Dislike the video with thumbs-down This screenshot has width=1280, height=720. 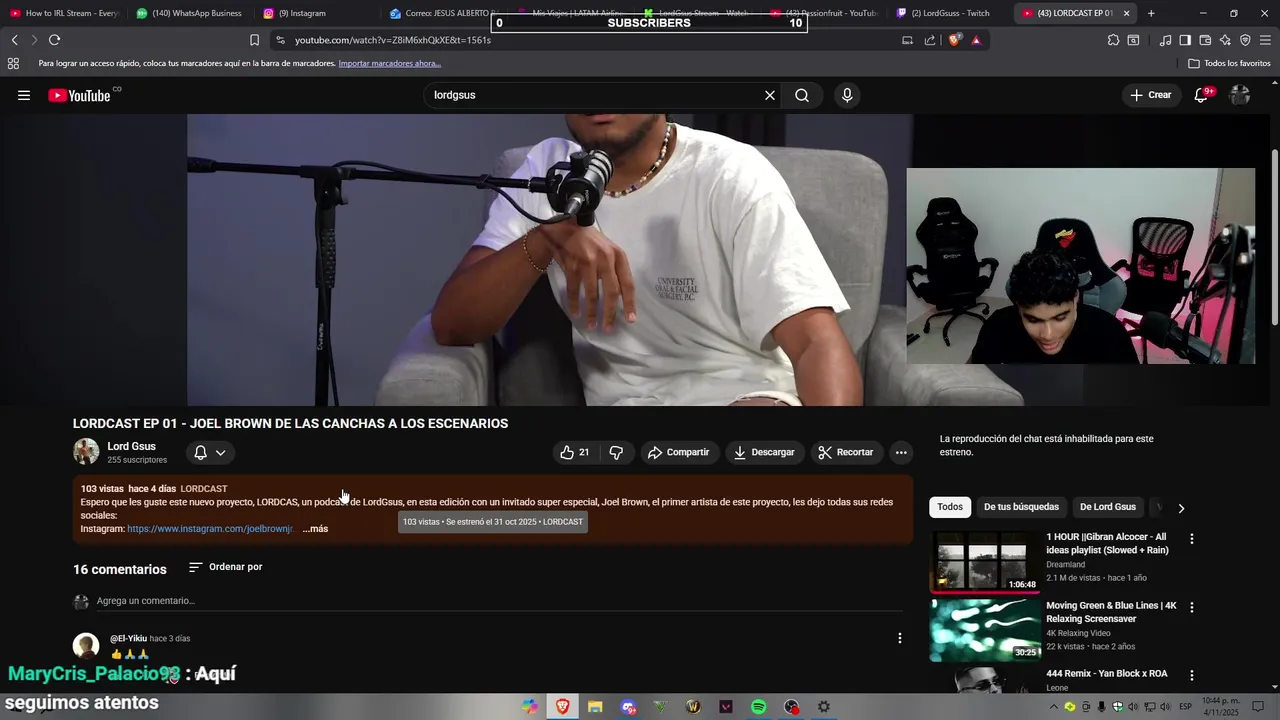click(616, 452)
